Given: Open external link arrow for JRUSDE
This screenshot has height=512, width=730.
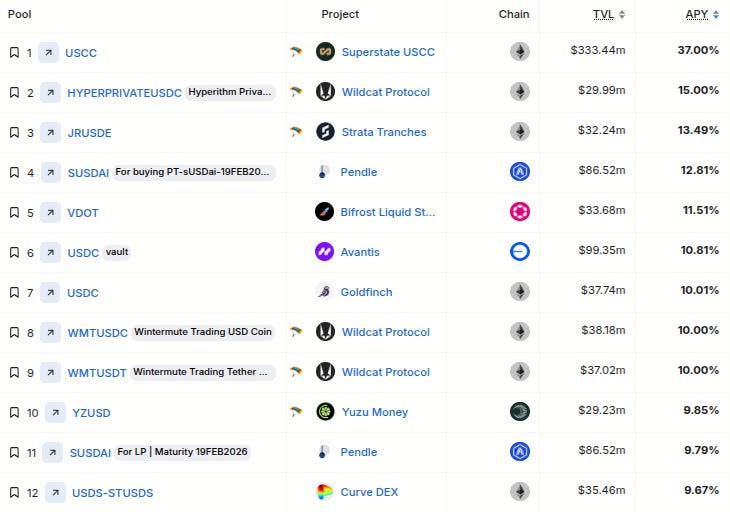Looking at the screenshot, I should click(50, 133).
